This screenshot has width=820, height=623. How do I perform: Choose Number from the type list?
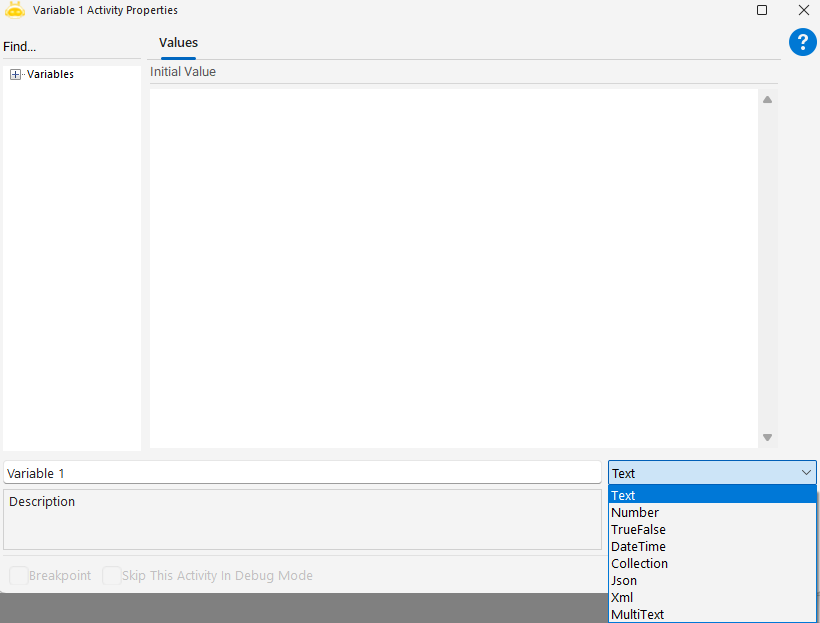pyautogui.click(x=635, y=513)
